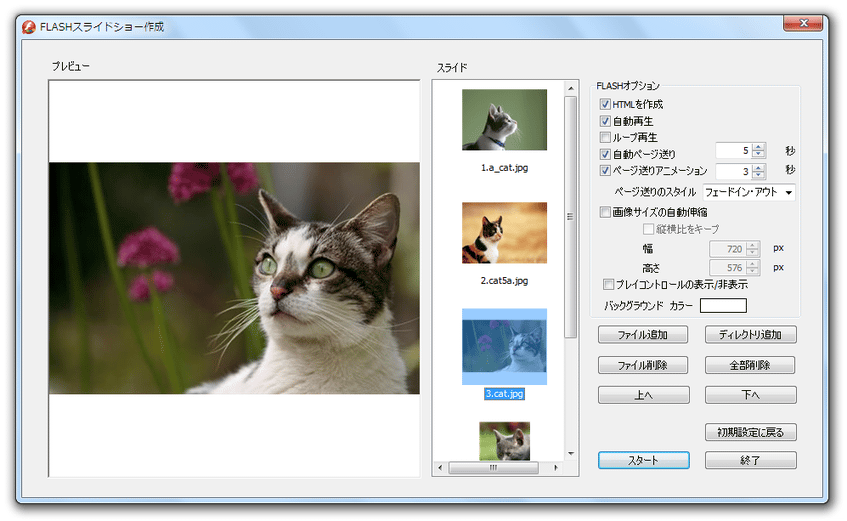Click the ファイル削除 button
The width and height of the screenshot is (847, 521).
point(643,365)
